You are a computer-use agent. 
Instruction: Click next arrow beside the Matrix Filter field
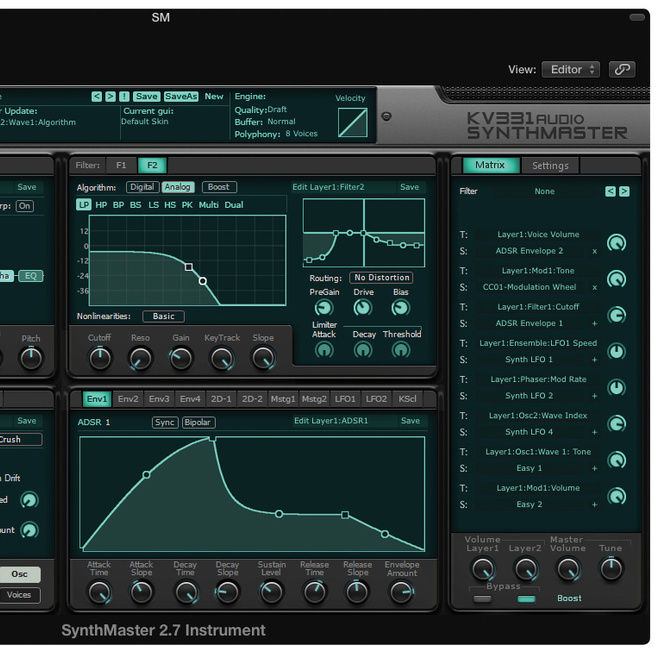point(624,191)
